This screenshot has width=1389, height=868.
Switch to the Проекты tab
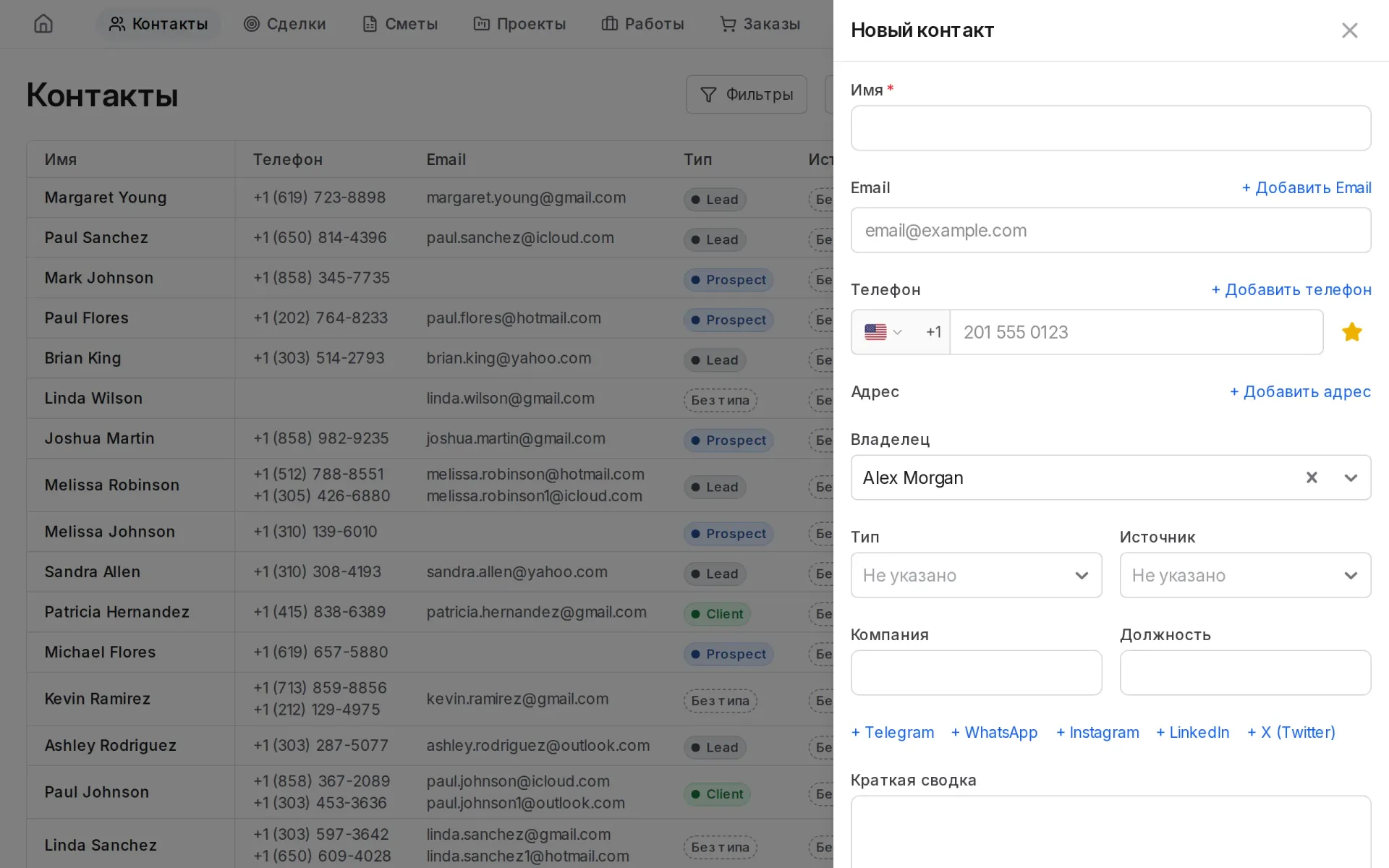click(519, 24)
